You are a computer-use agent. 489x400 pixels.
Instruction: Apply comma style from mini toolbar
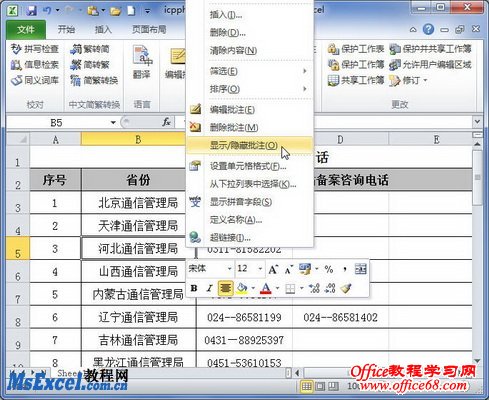click(x=345, y=269)
